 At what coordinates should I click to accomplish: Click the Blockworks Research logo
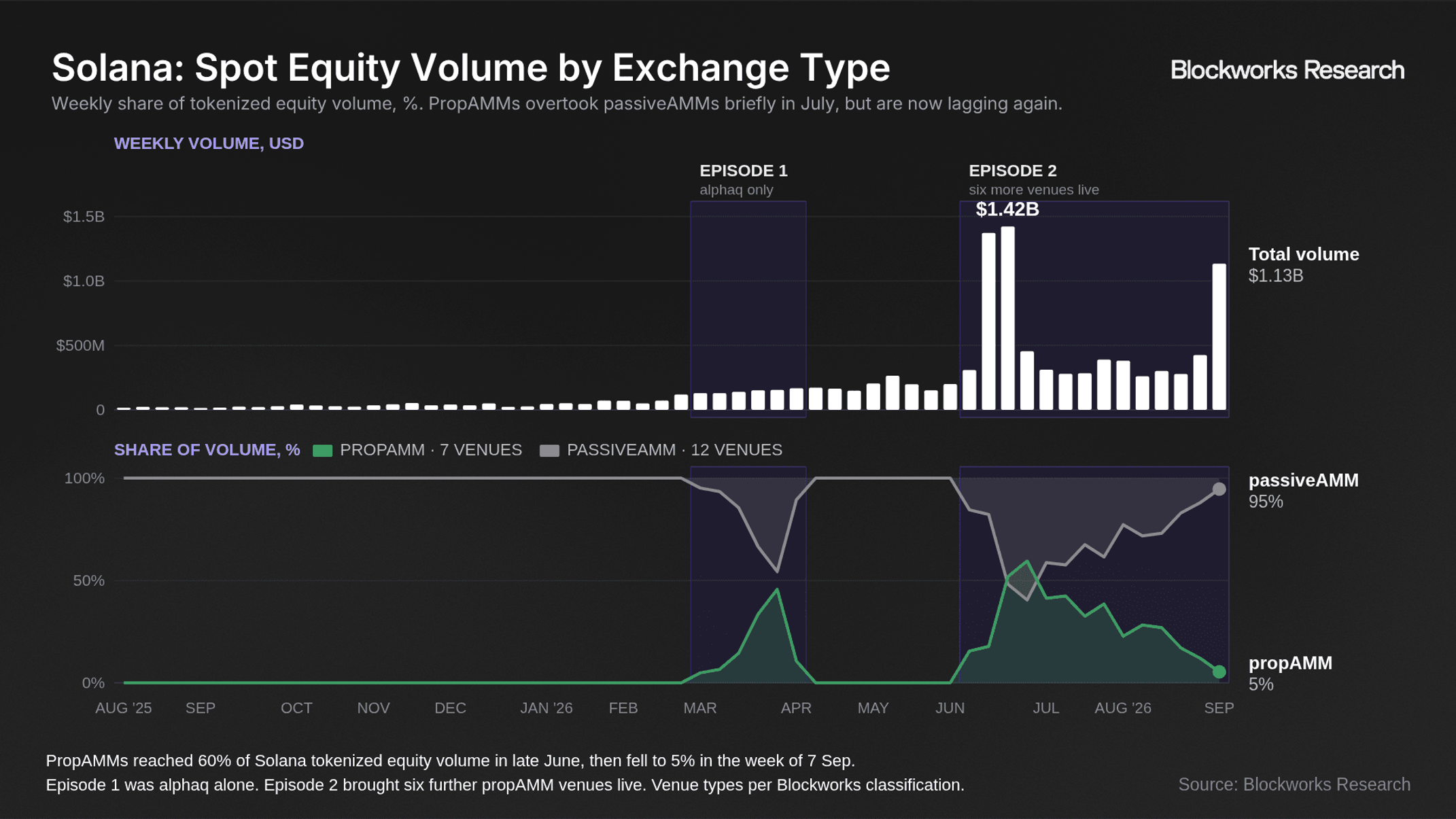[1287, 70]
